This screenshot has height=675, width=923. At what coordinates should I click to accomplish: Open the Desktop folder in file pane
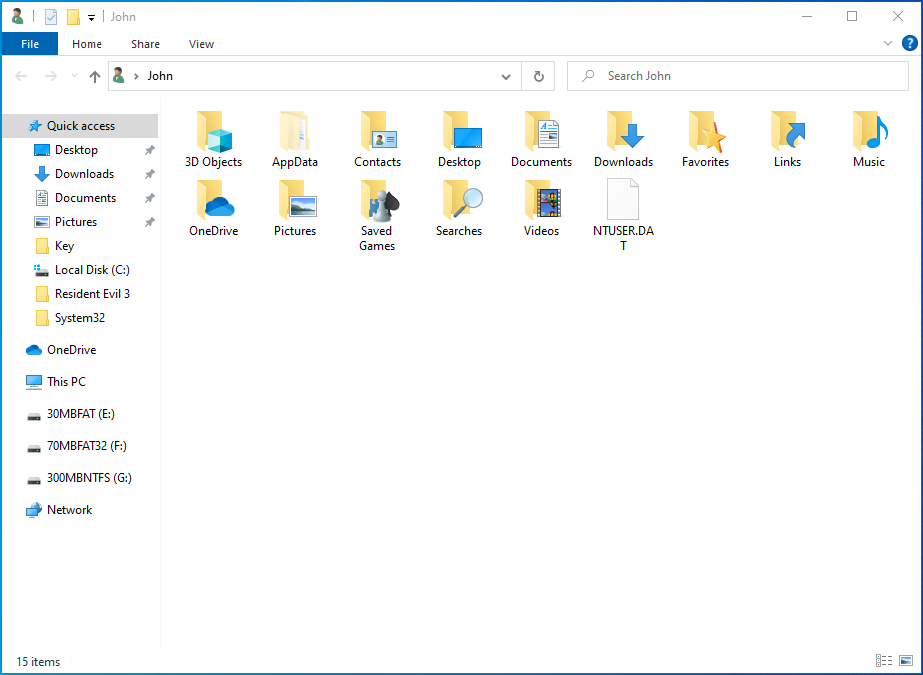coord(459,139)
